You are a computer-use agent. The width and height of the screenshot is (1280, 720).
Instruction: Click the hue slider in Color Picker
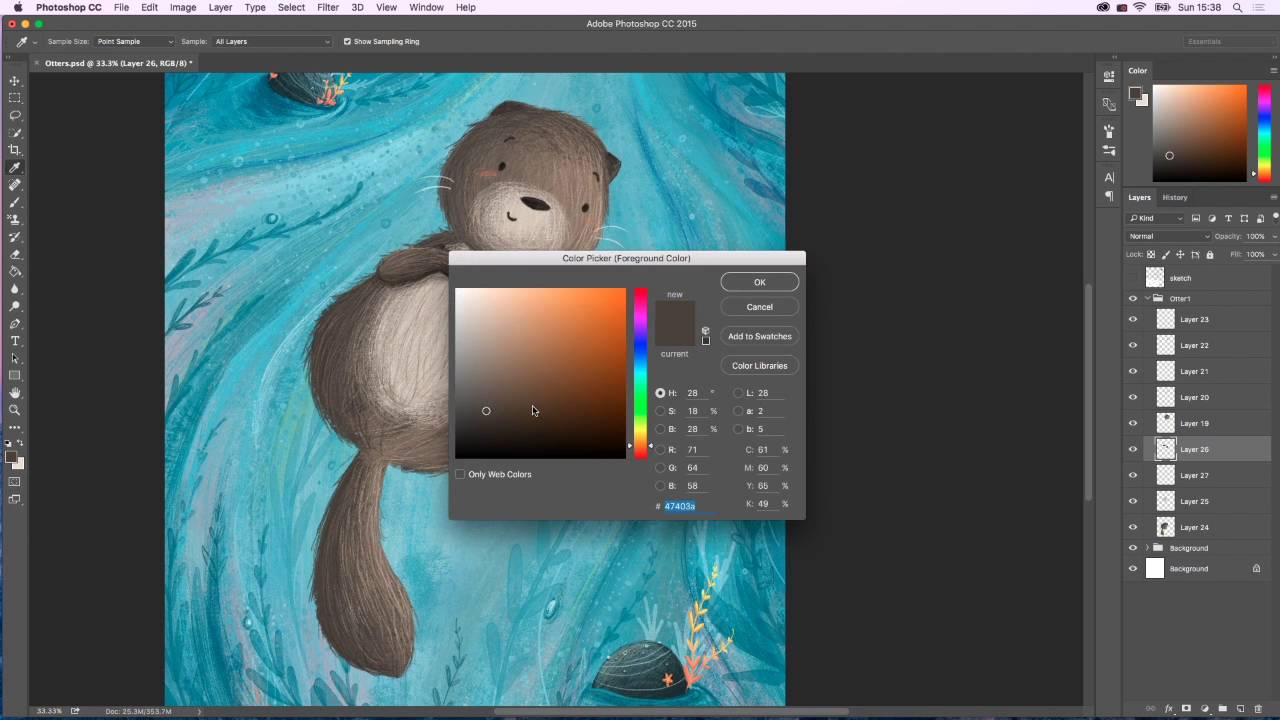pos(640,373)
